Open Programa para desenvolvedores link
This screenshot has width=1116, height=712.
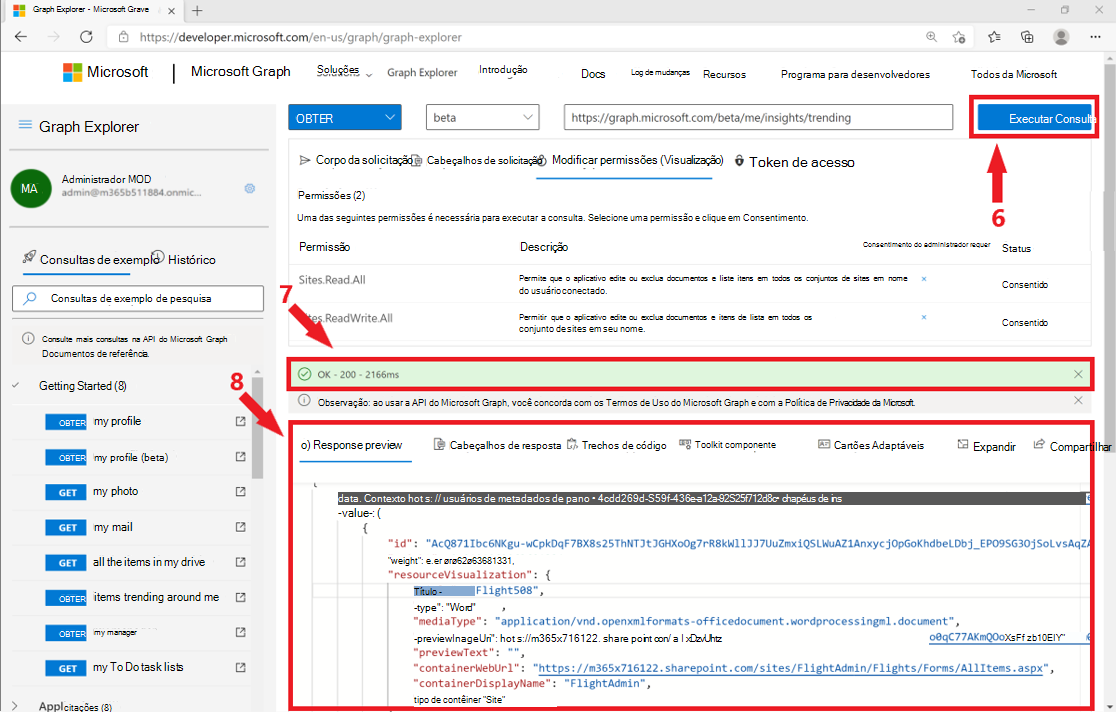856,74
